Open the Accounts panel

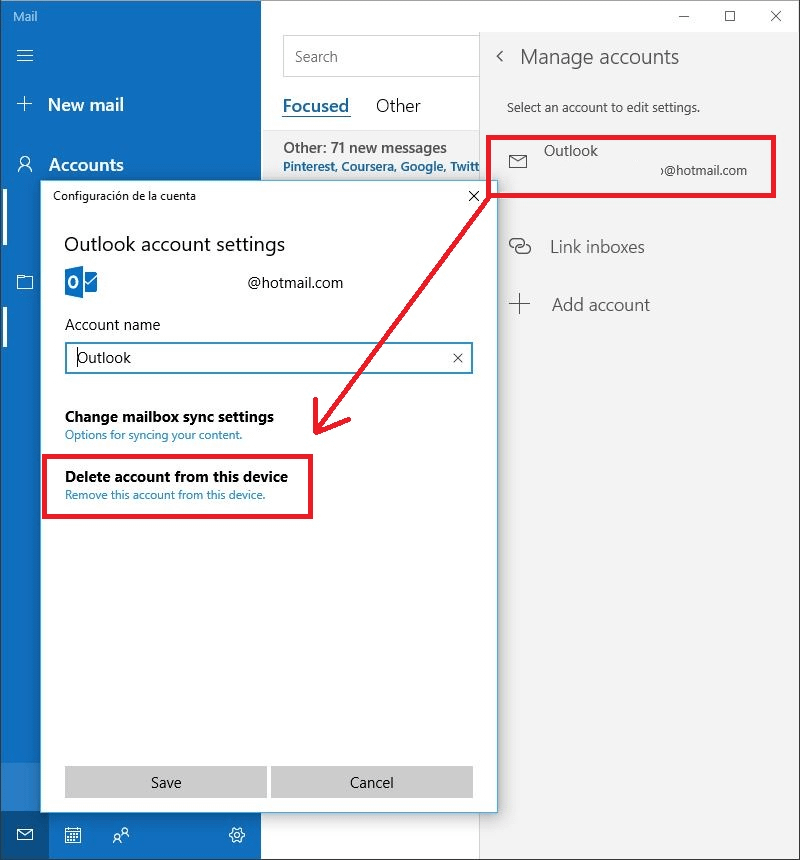(x=85, y=164)
